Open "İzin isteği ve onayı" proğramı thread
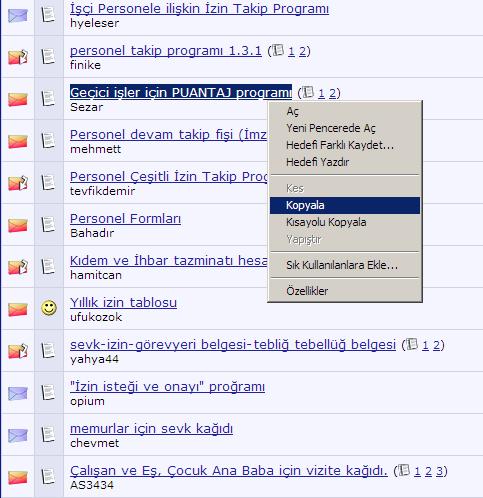Viewport: 483px width, 498px height. [x=167, y=387]
